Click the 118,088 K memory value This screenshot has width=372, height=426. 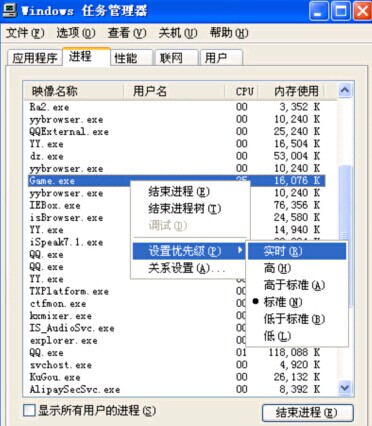pos(295,353)
